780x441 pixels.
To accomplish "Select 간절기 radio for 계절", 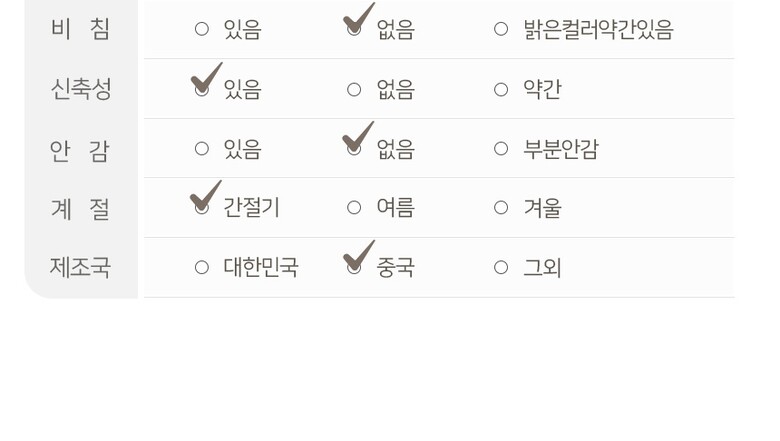I will pyautogui.click(x=202, y=208).
